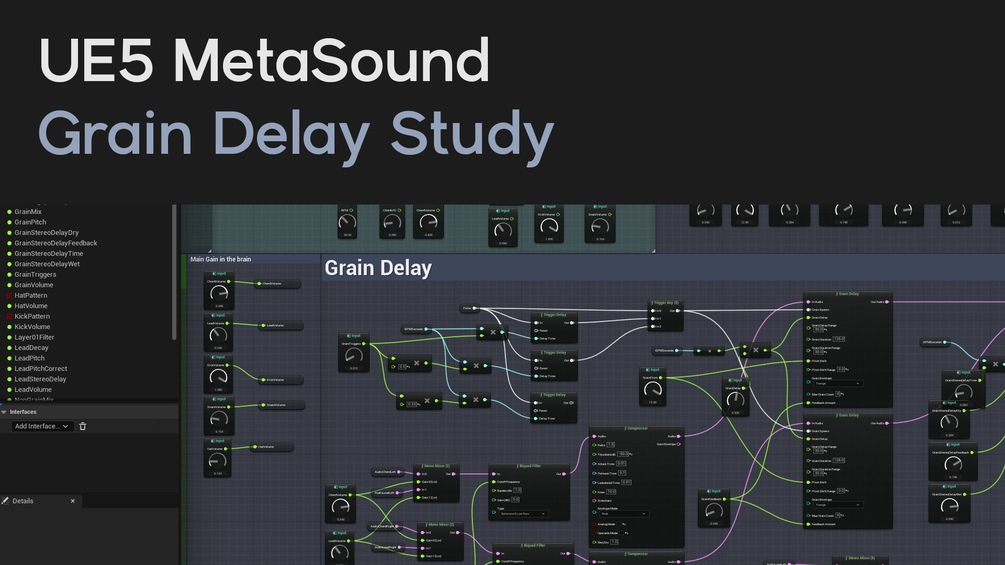Select GrainTriggers in the inputs list
Viewport: 1005px width, 565px height.
pyautogui.click(x=35, y=275)
